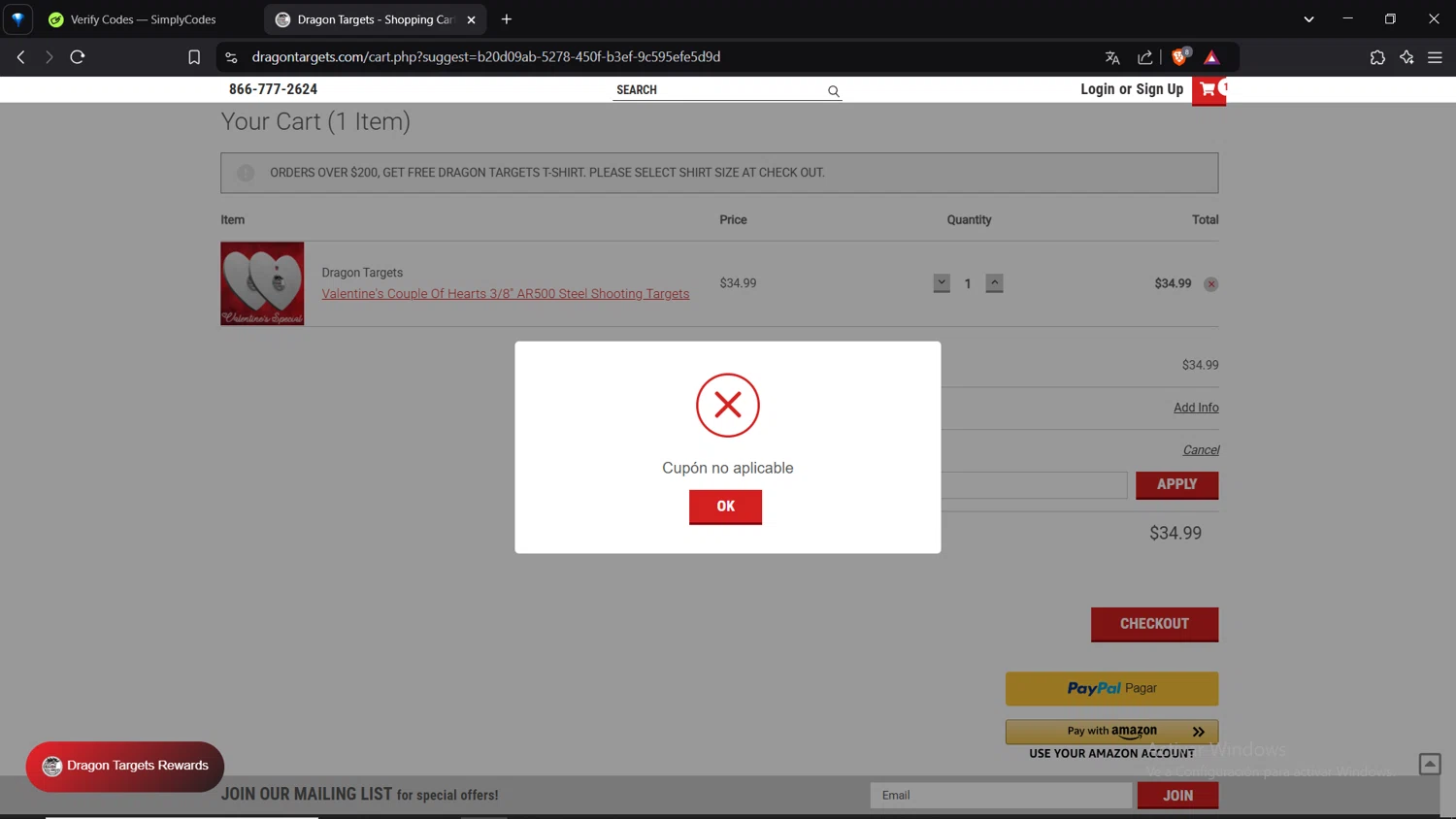This screenshot has width=1456, height=819.
Task: Open the tab search dropdown arrow
Action: pyautogui.click(x=1308, y=19)
